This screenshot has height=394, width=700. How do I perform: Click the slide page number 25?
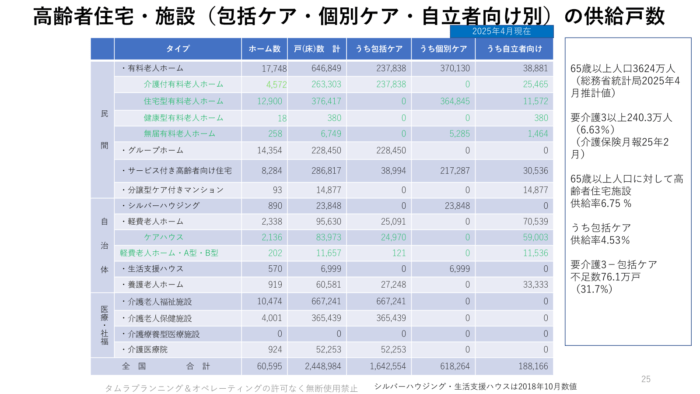[x=646, y=379]
